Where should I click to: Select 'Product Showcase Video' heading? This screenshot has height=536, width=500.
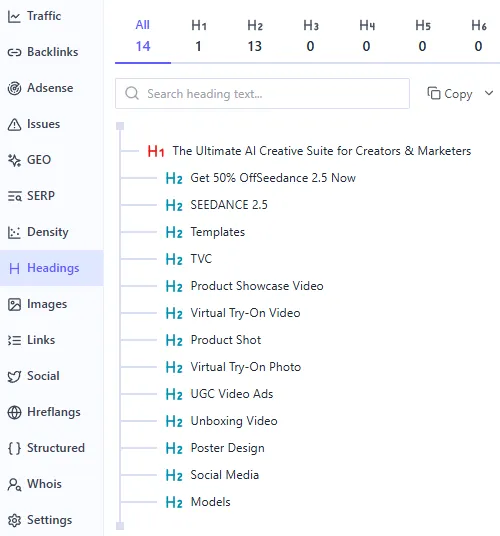click(x=257, y=286)
